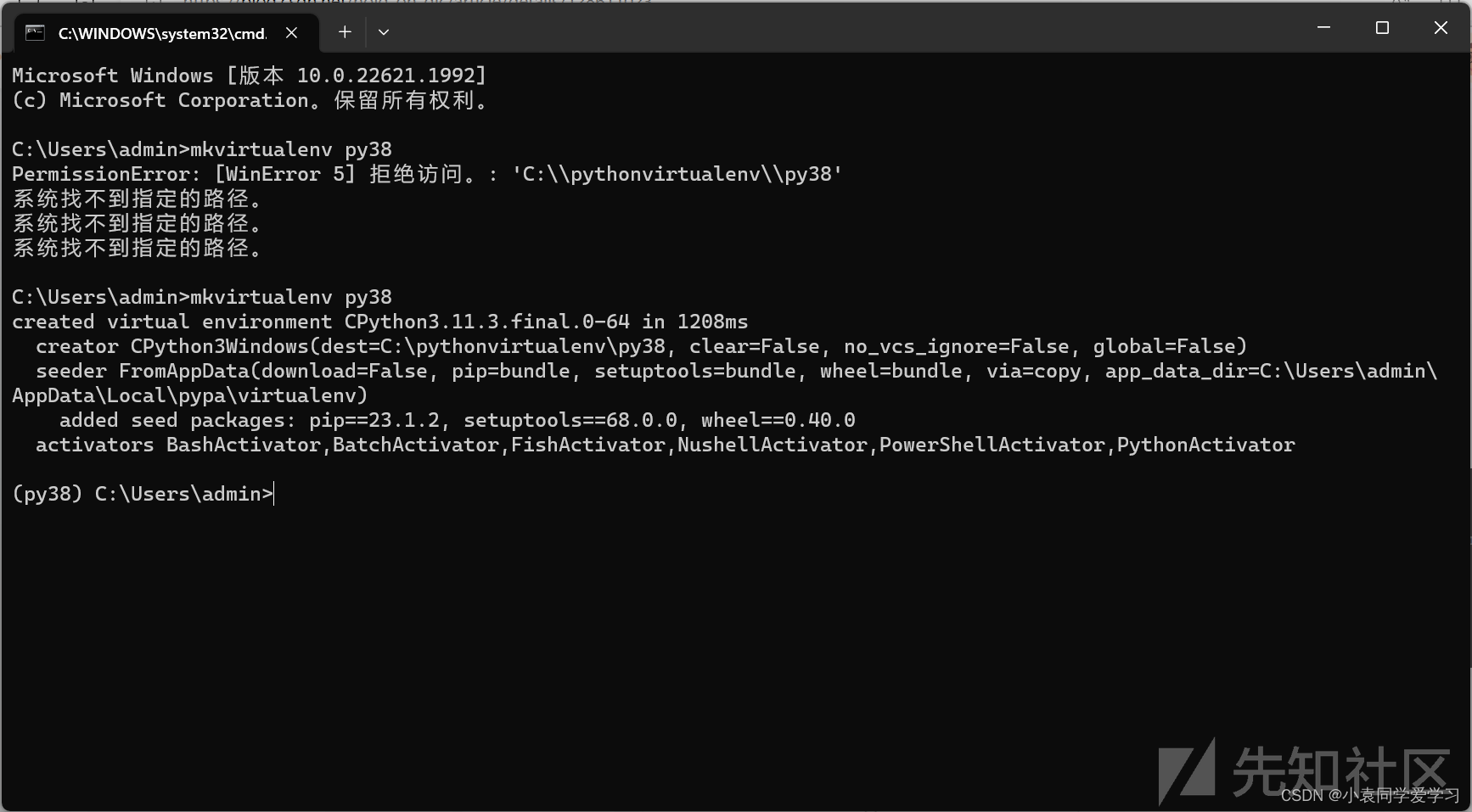This screenshot has width=1472, height=812.
Task: Click the PowerShellActivator text in activators list
Action: [991, 444]
